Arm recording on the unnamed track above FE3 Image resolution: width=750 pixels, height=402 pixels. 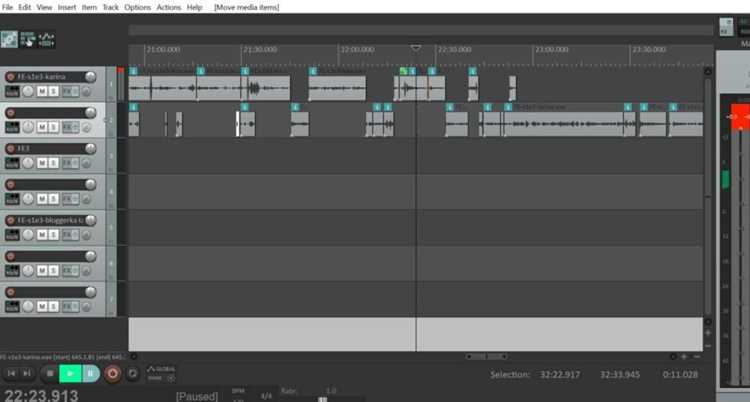point(11,112)
